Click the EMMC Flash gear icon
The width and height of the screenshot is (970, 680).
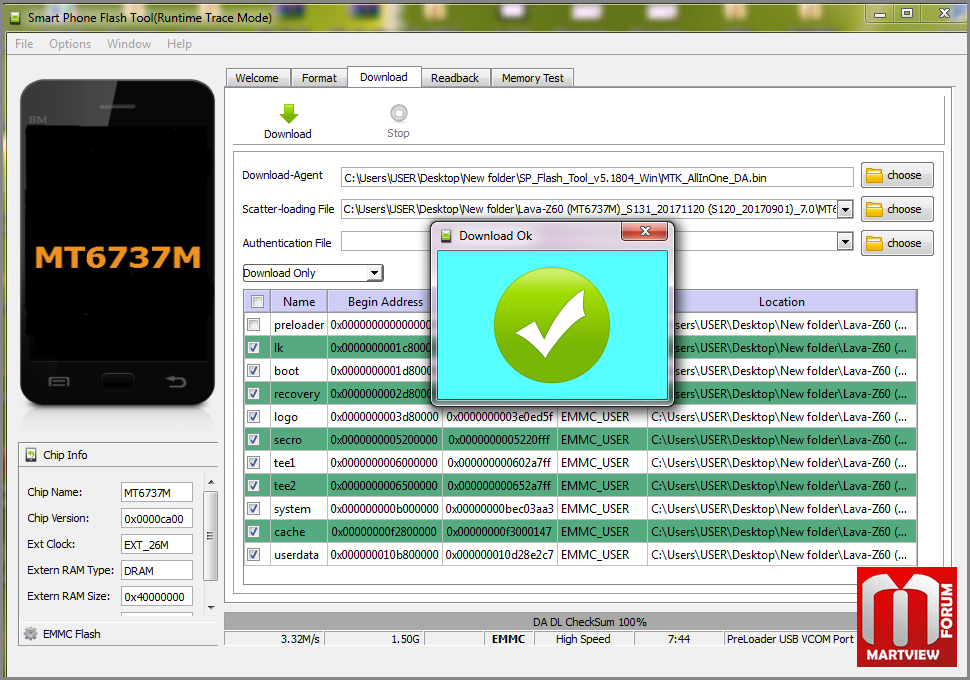(30, 634)
